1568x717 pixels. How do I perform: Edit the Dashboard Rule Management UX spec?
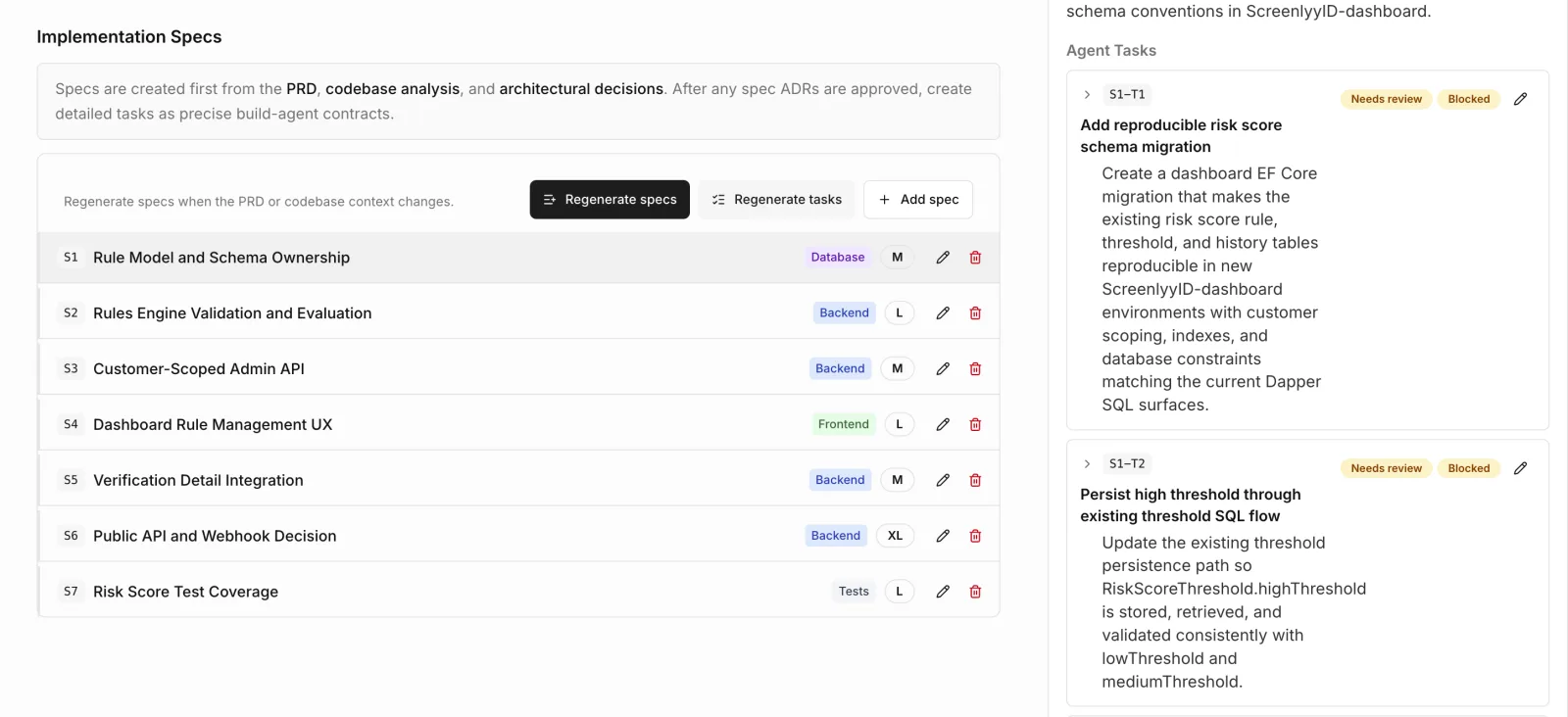[x=943, y=424]
